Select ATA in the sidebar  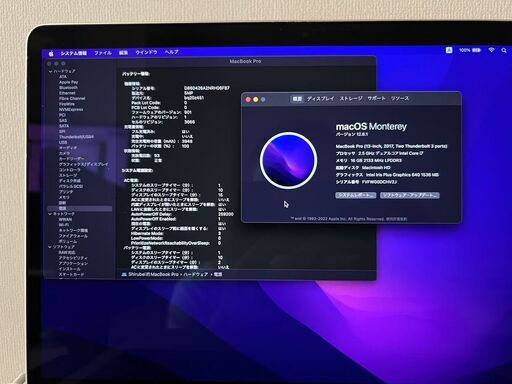(63, 77)
